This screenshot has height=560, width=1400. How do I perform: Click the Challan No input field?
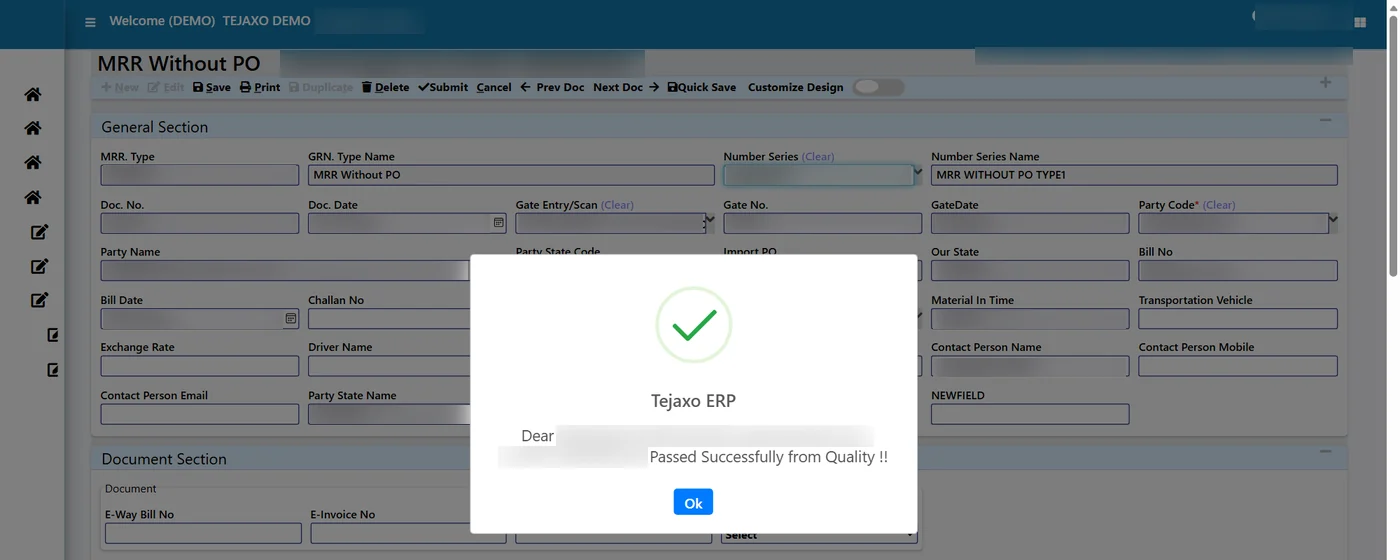point(390,318)
